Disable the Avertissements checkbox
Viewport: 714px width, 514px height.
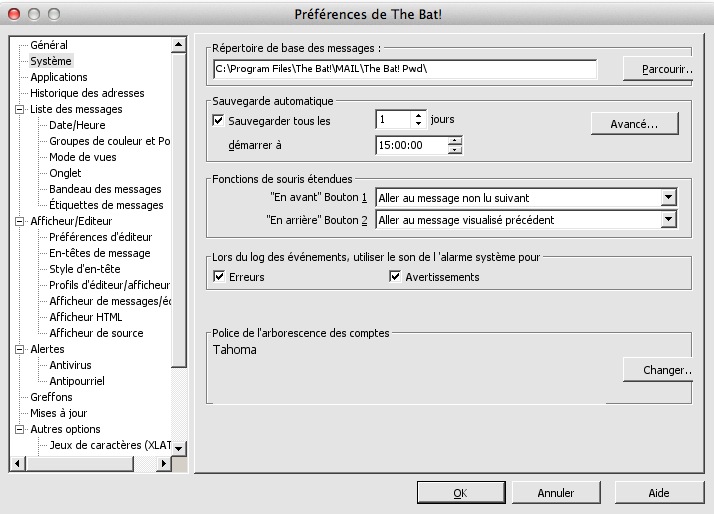click(395, 277)
